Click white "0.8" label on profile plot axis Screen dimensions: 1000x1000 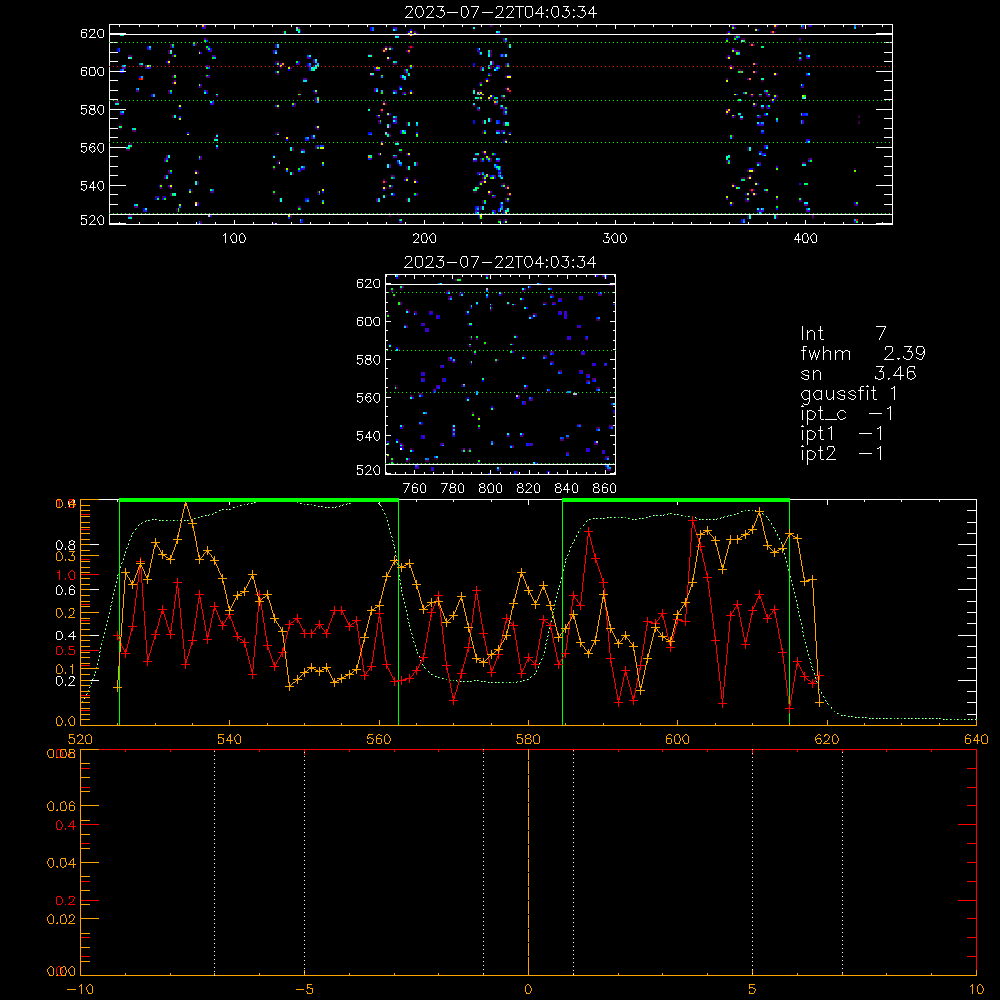(x=66, y=545)
